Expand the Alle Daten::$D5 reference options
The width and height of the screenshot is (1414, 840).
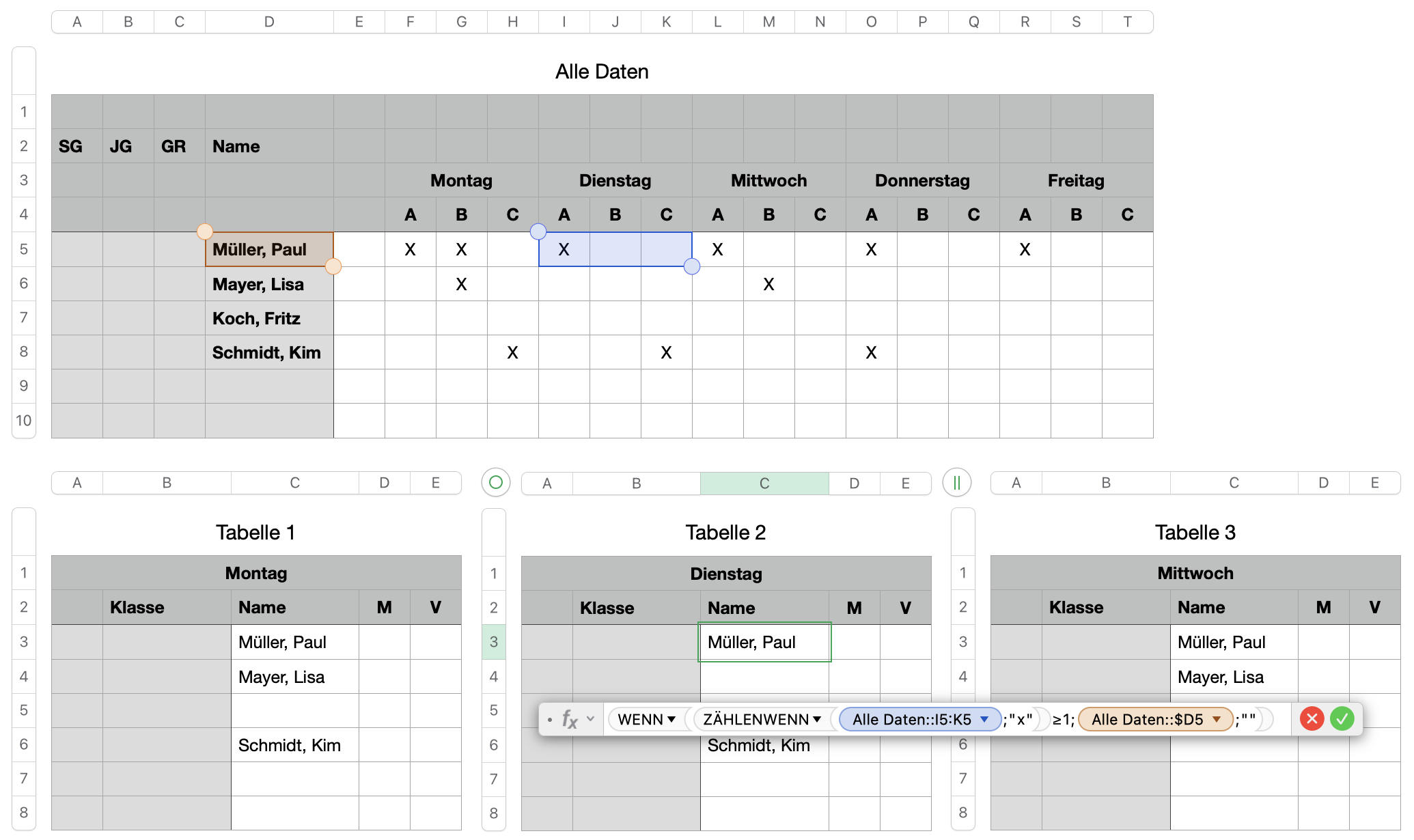click(1217, 719)
